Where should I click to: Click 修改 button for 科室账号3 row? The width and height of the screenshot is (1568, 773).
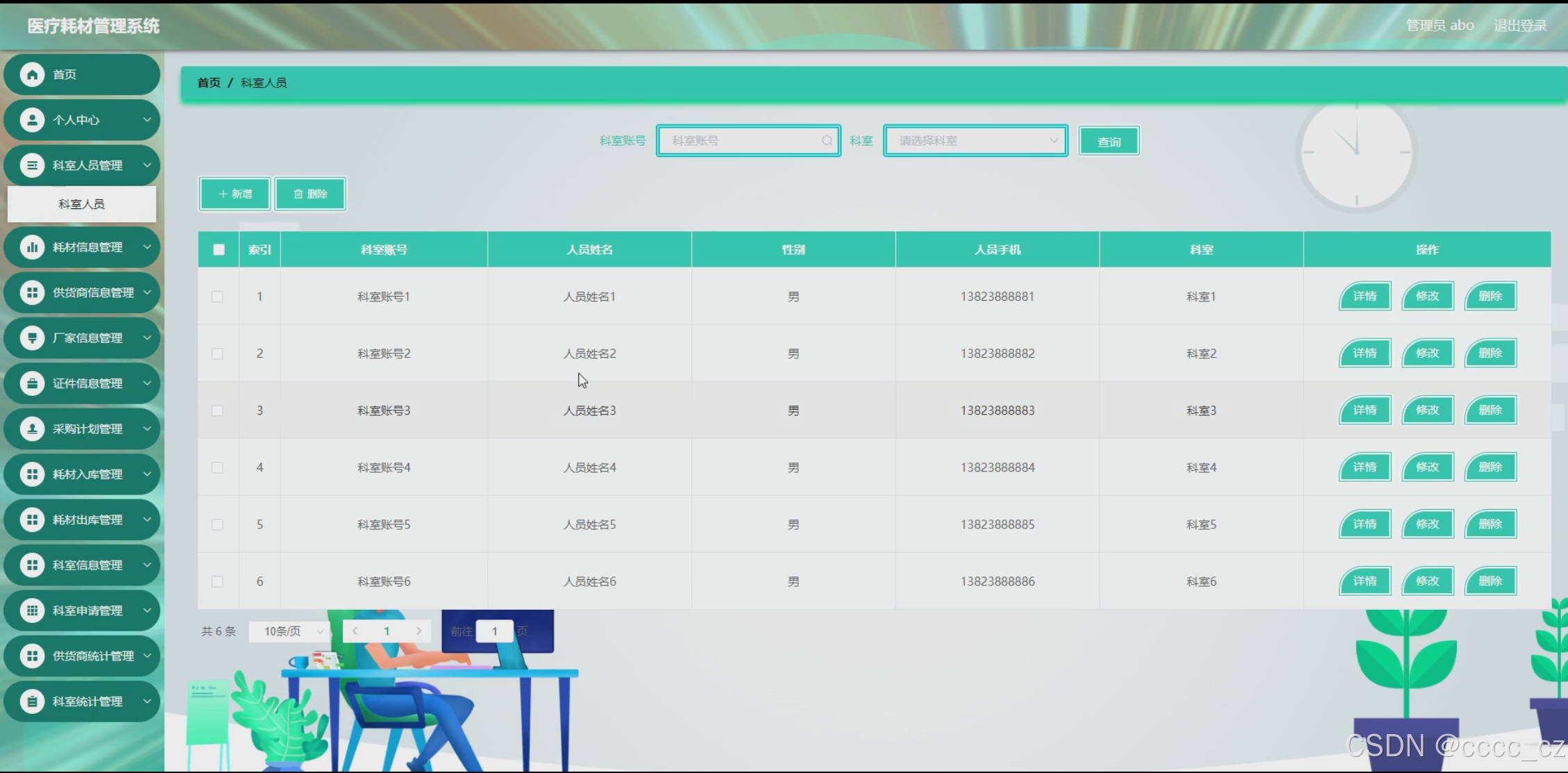[1427, 410]
